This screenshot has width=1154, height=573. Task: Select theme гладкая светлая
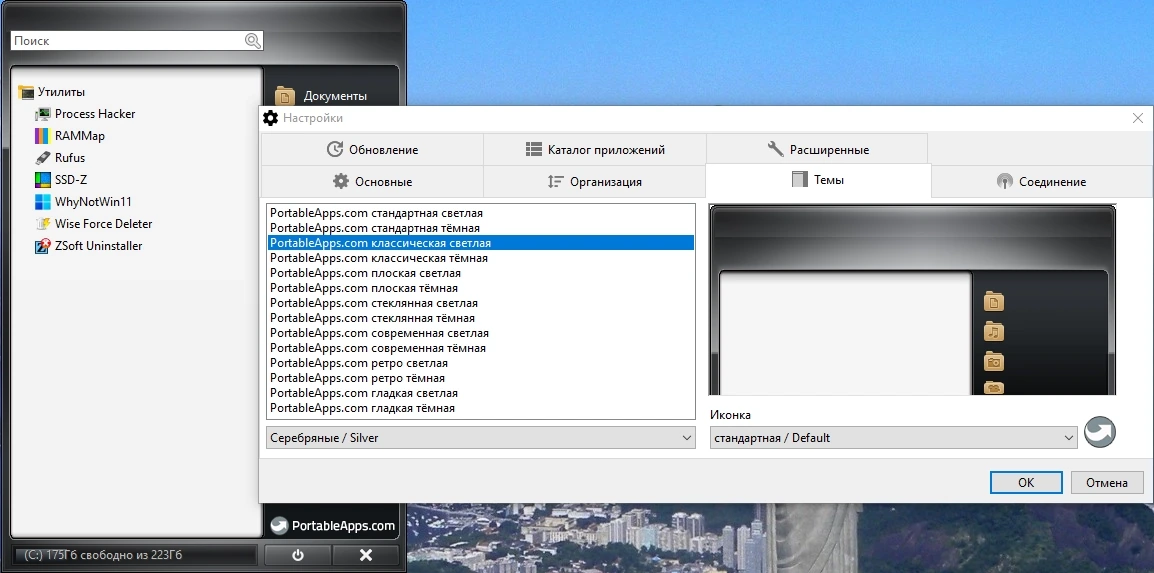tap(481, 393)
